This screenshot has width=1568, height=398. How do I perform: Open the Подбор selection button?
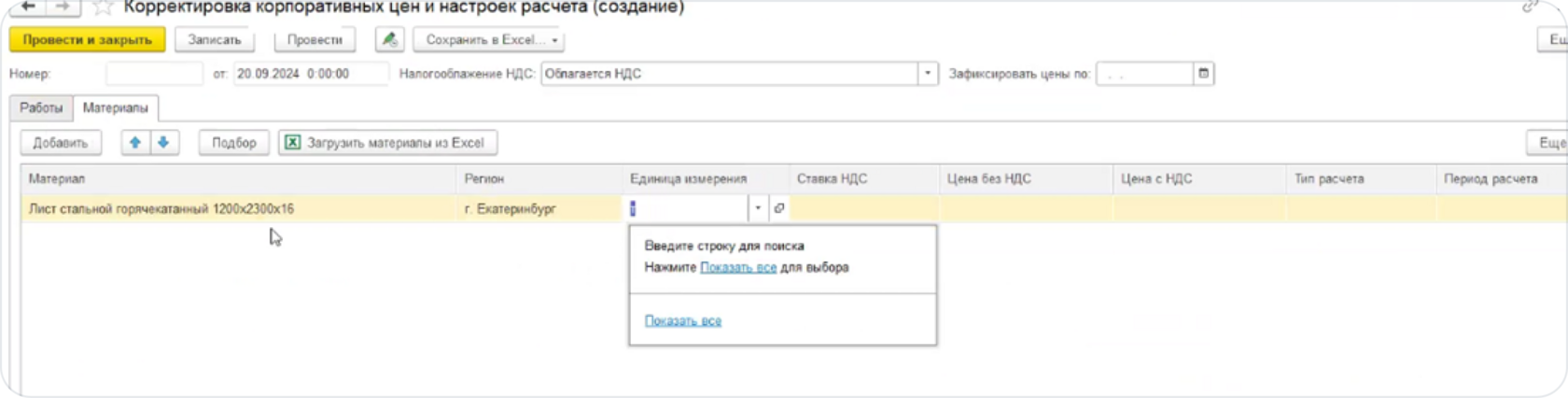(234, 143)
